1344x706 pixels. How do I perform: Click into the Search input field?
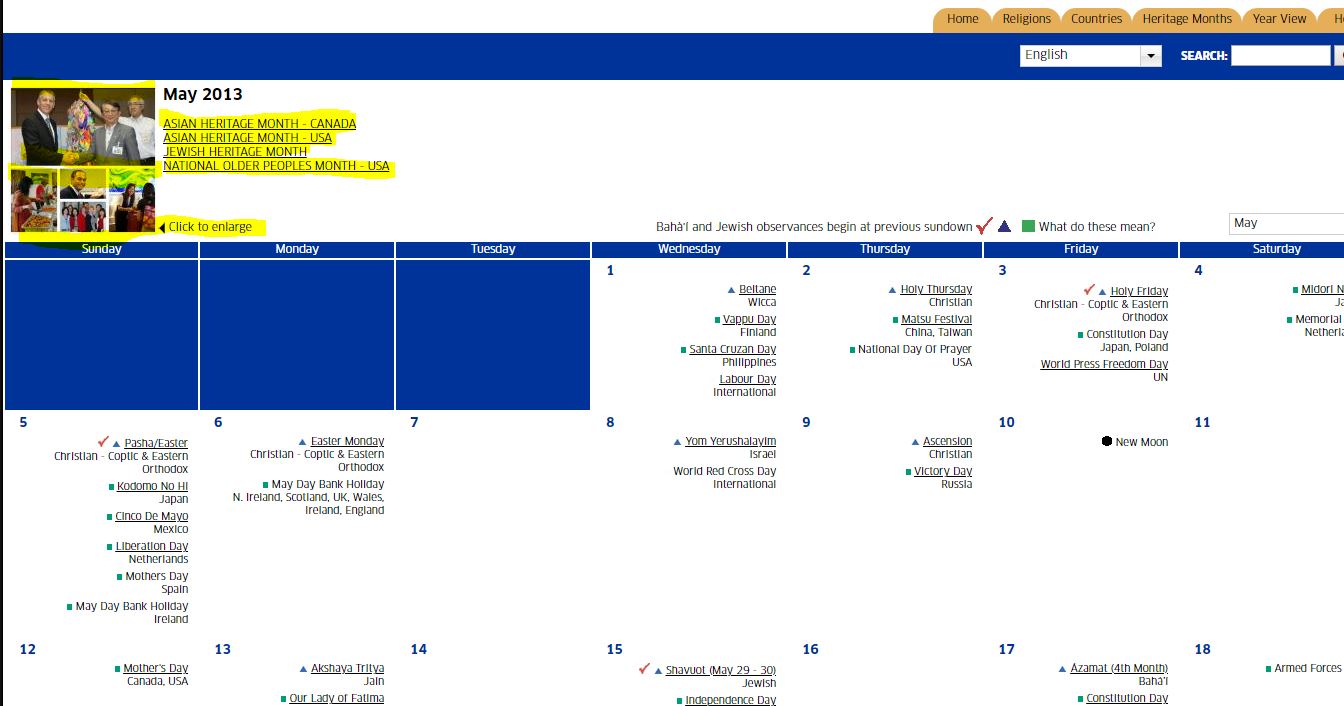pyautogui.click(x=1280, y=56)
